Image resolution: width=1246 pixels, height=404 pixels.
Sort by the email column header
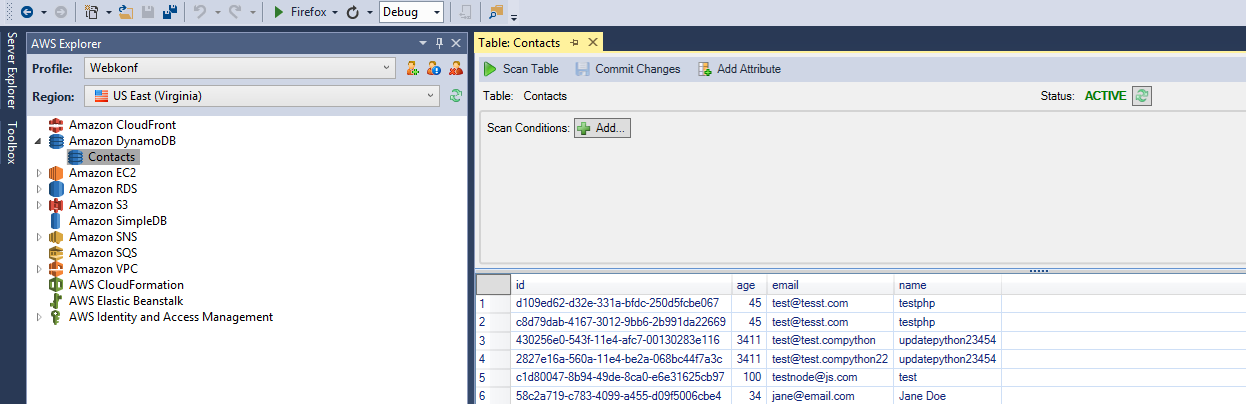pyautogui.click(x=830, y=285)
